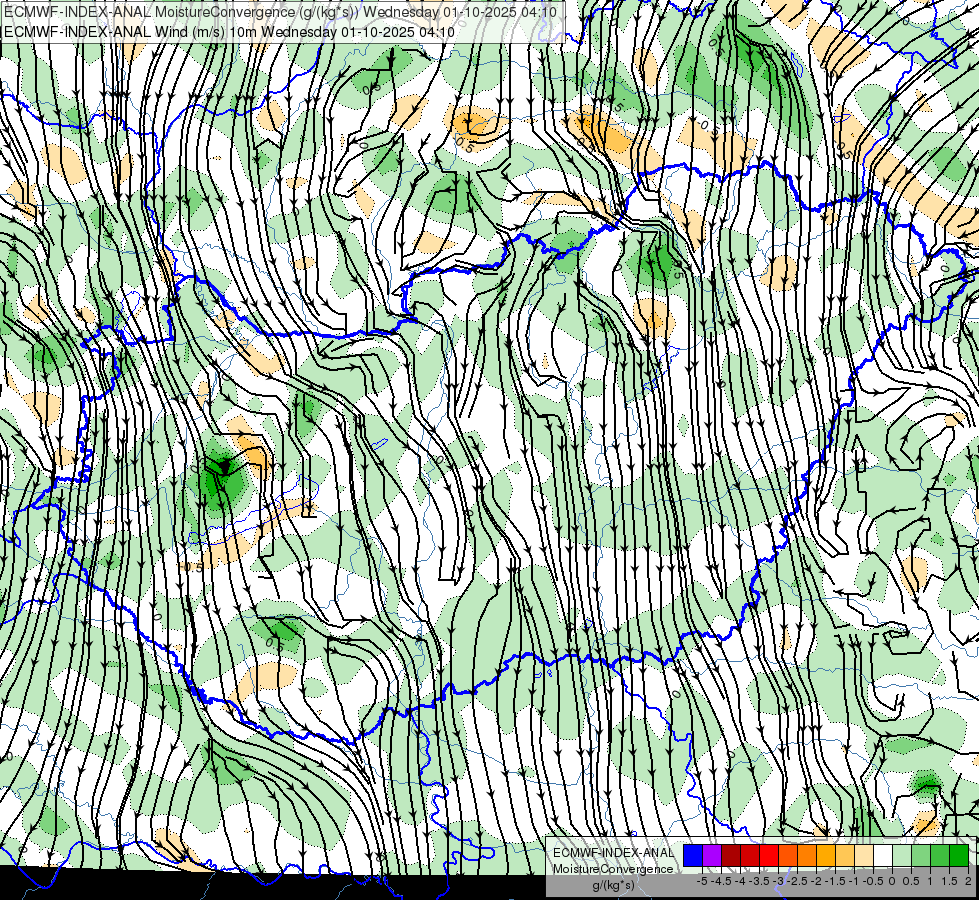979x900 pixels.
Task: Select the dark red swatch between -4.5 and -4
Action: 731,855
